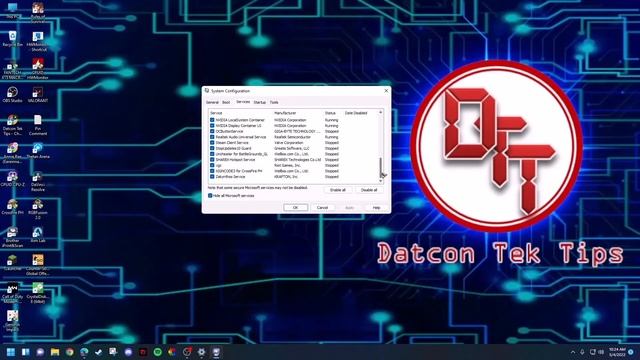The height and width of the screenshot is (360, 640).
Task: Open the OBS Studio desktop shortcut
Action: [13, 94]
